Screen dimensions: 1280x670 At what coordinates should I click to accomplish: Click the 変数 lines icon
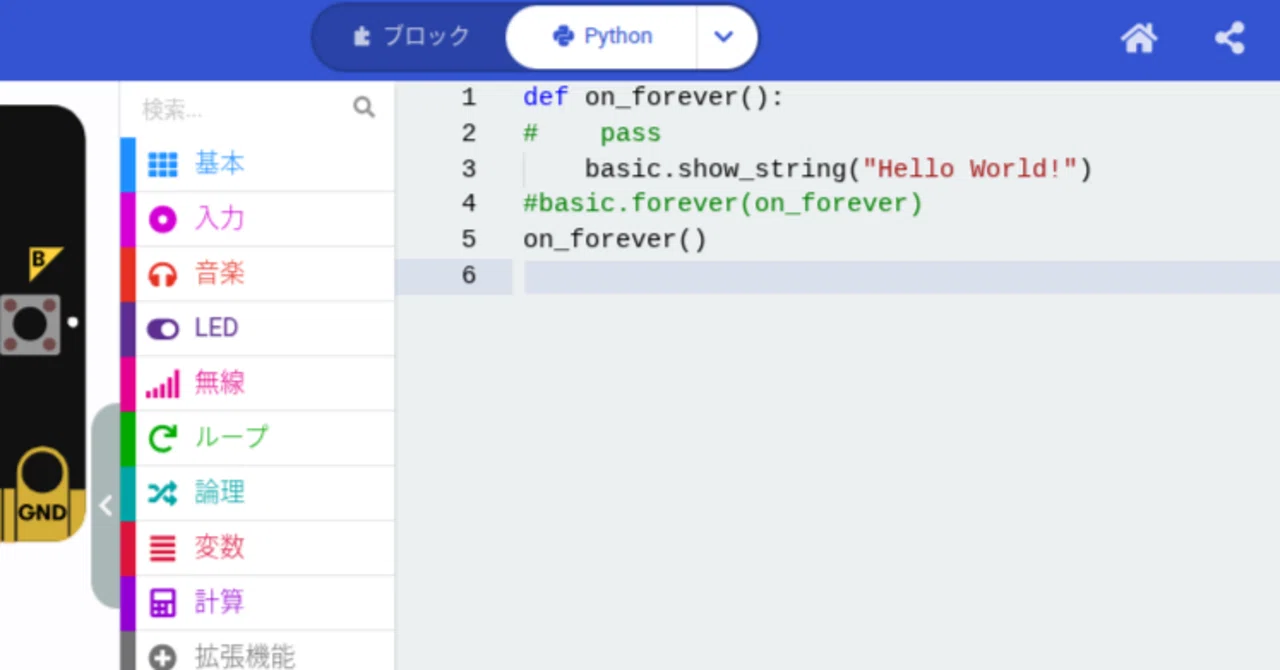pyautogui.click(x=162, y=548)
